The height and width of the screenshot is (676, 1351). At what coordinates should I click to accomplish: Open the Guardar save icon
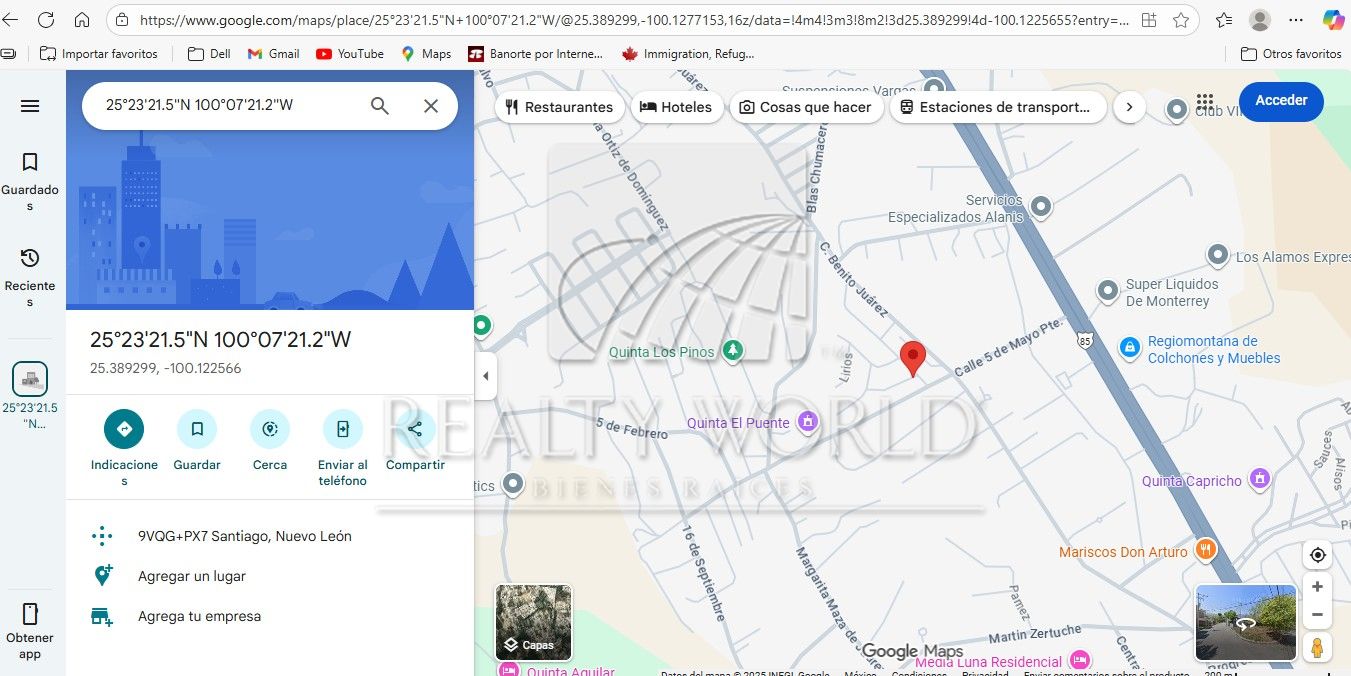(x=196, y=428)
